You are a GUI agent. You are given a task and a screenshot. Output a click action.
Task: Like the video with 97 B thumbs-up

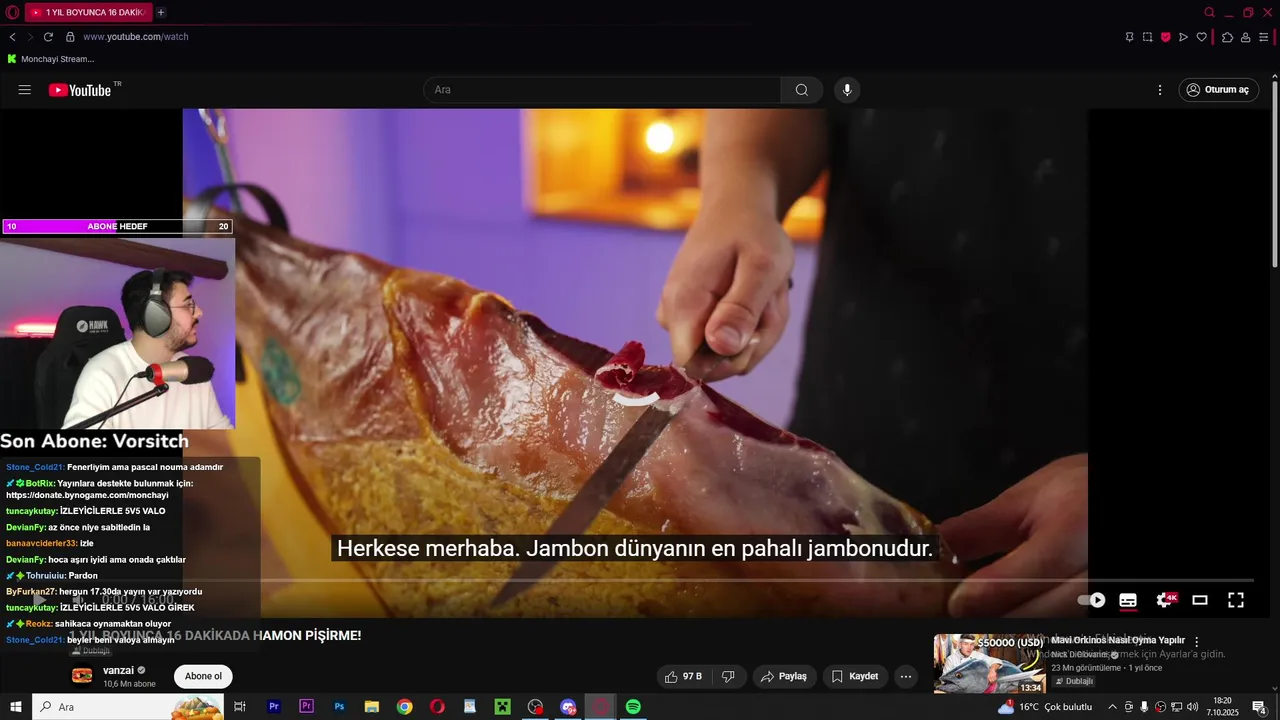click(684, 676)
